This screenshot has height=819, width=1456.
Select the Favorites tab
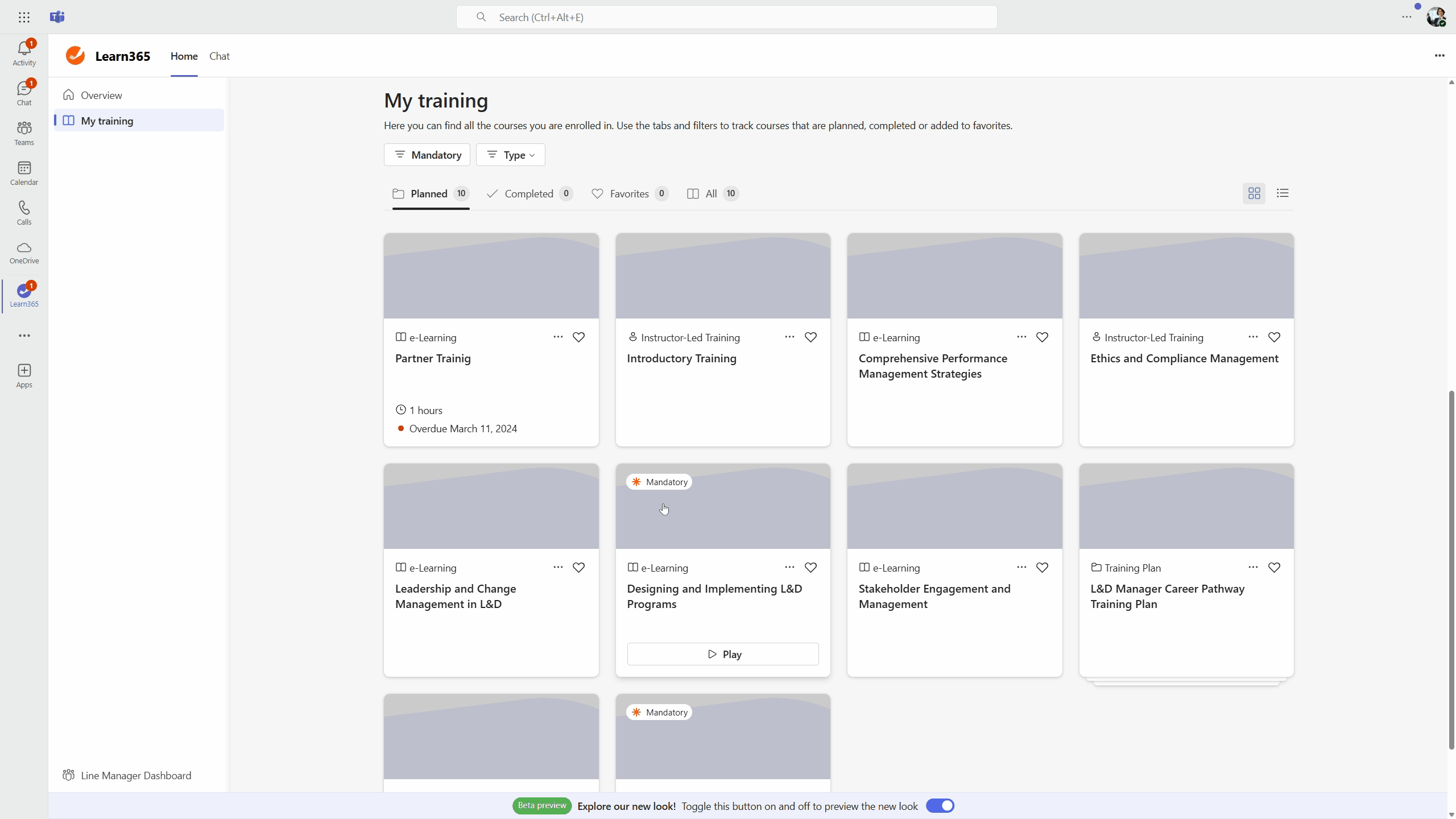point(630,194)
